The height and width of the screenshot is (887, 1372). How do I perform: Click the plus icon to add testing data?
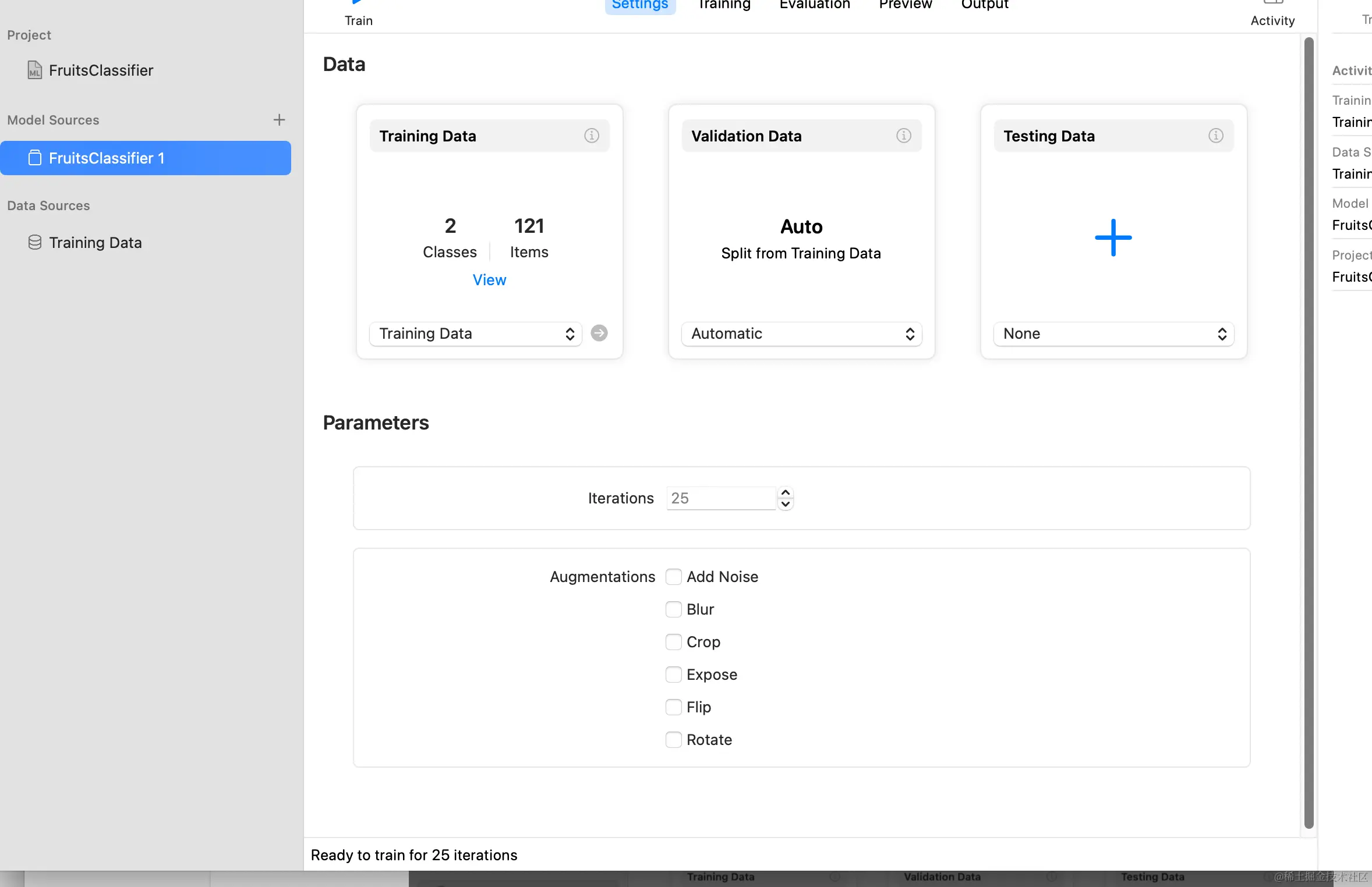coord(1113,237)
